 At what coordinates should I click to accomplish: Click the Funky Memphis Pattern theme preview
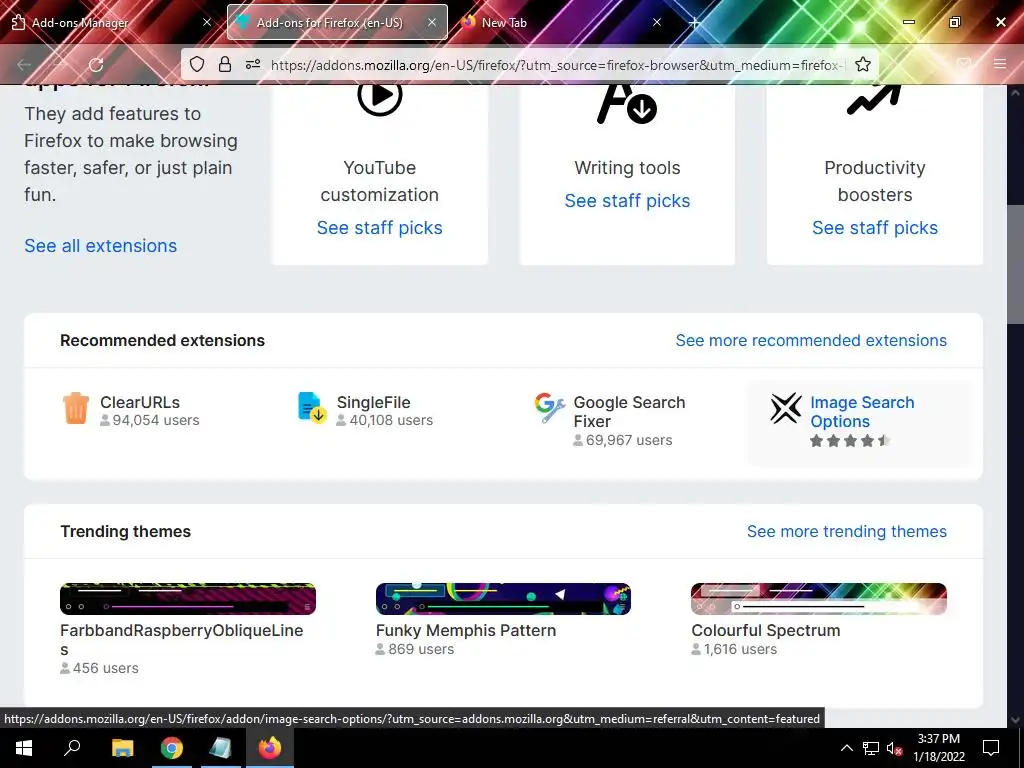[x=503, y=599]
